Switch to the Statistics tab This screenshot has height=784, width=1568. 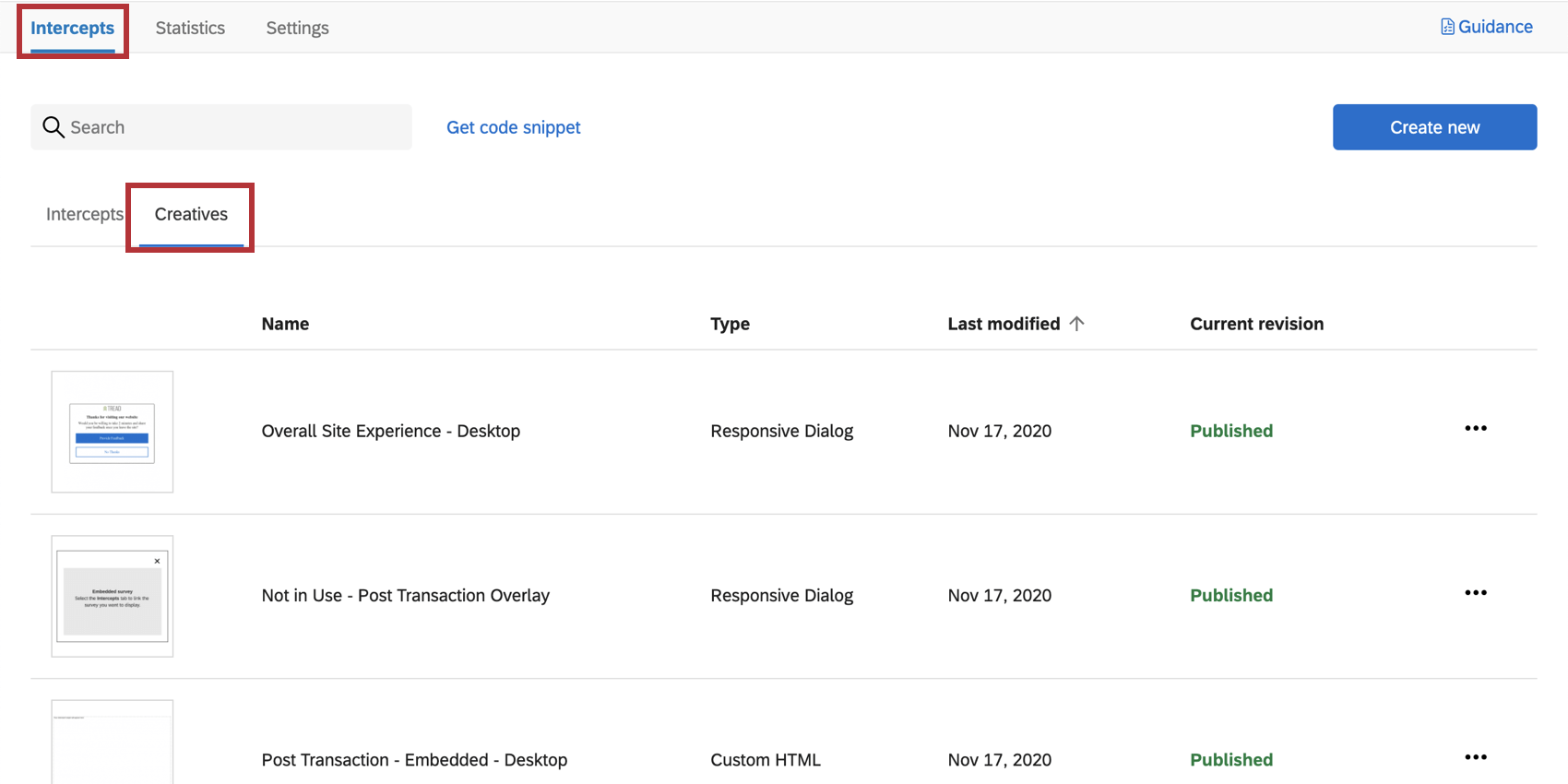click(x=190, y=28)
